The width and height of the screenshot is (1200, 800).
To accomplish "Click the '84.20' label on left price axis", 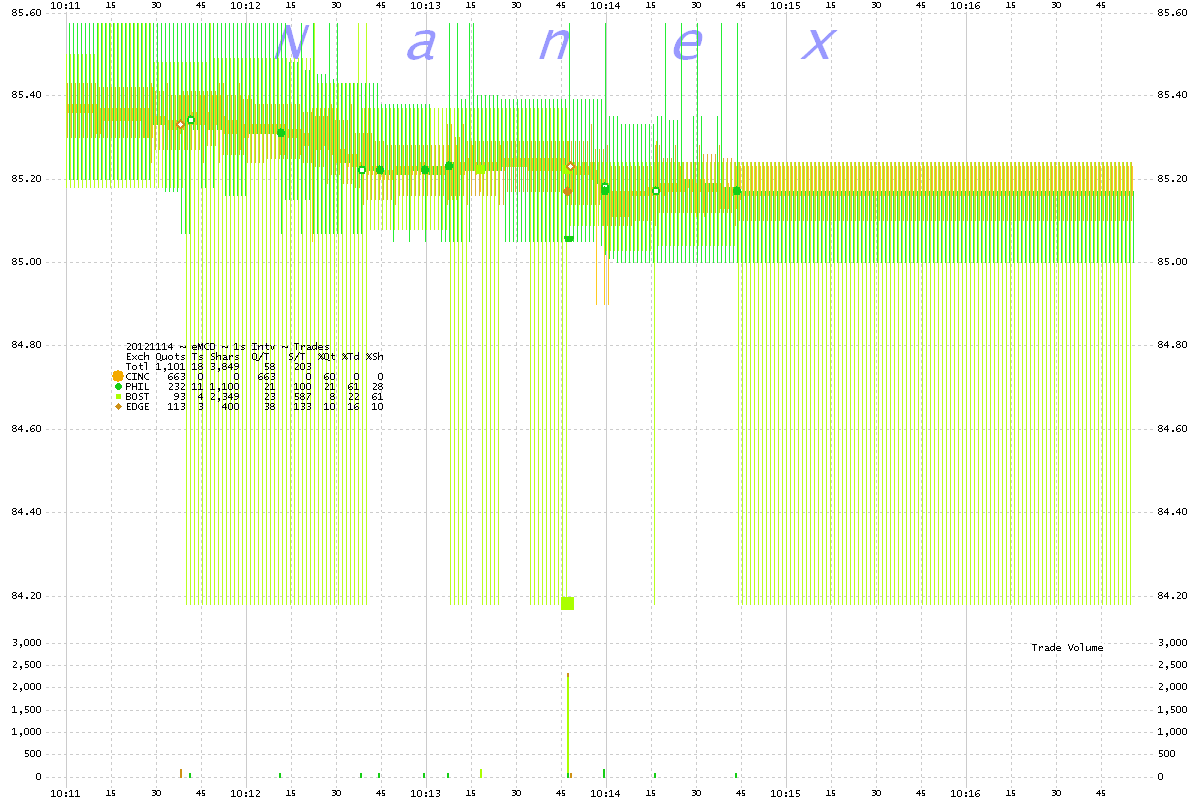I will (x=26, y=596).
